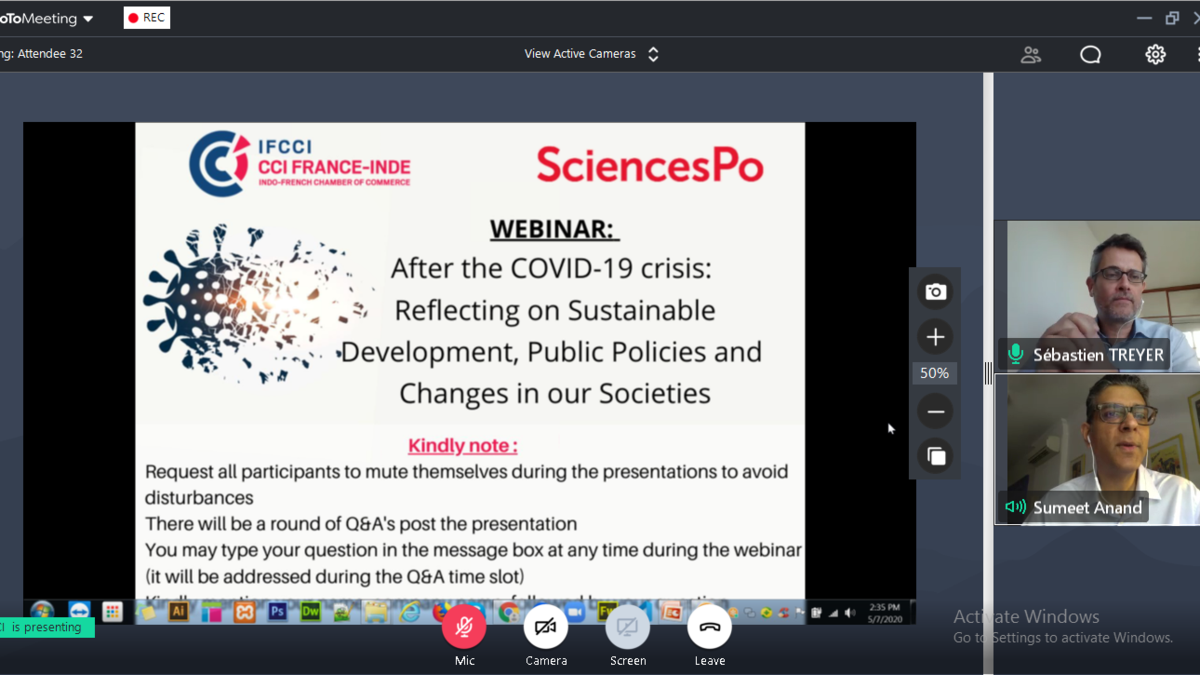Click the overlapping squares icon below zoom

tap(935, 456)
